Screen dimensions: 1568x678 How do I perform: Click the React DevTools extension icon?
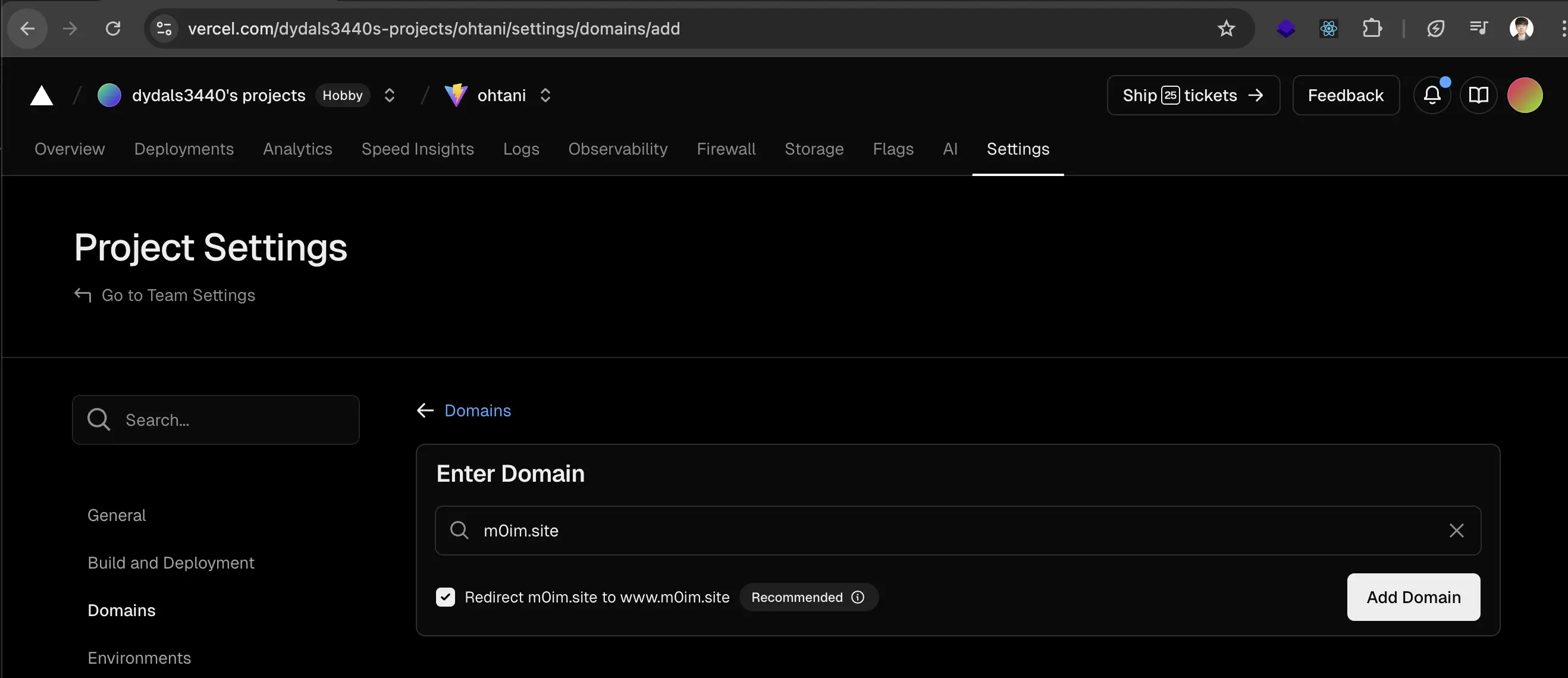point(1328,29)
